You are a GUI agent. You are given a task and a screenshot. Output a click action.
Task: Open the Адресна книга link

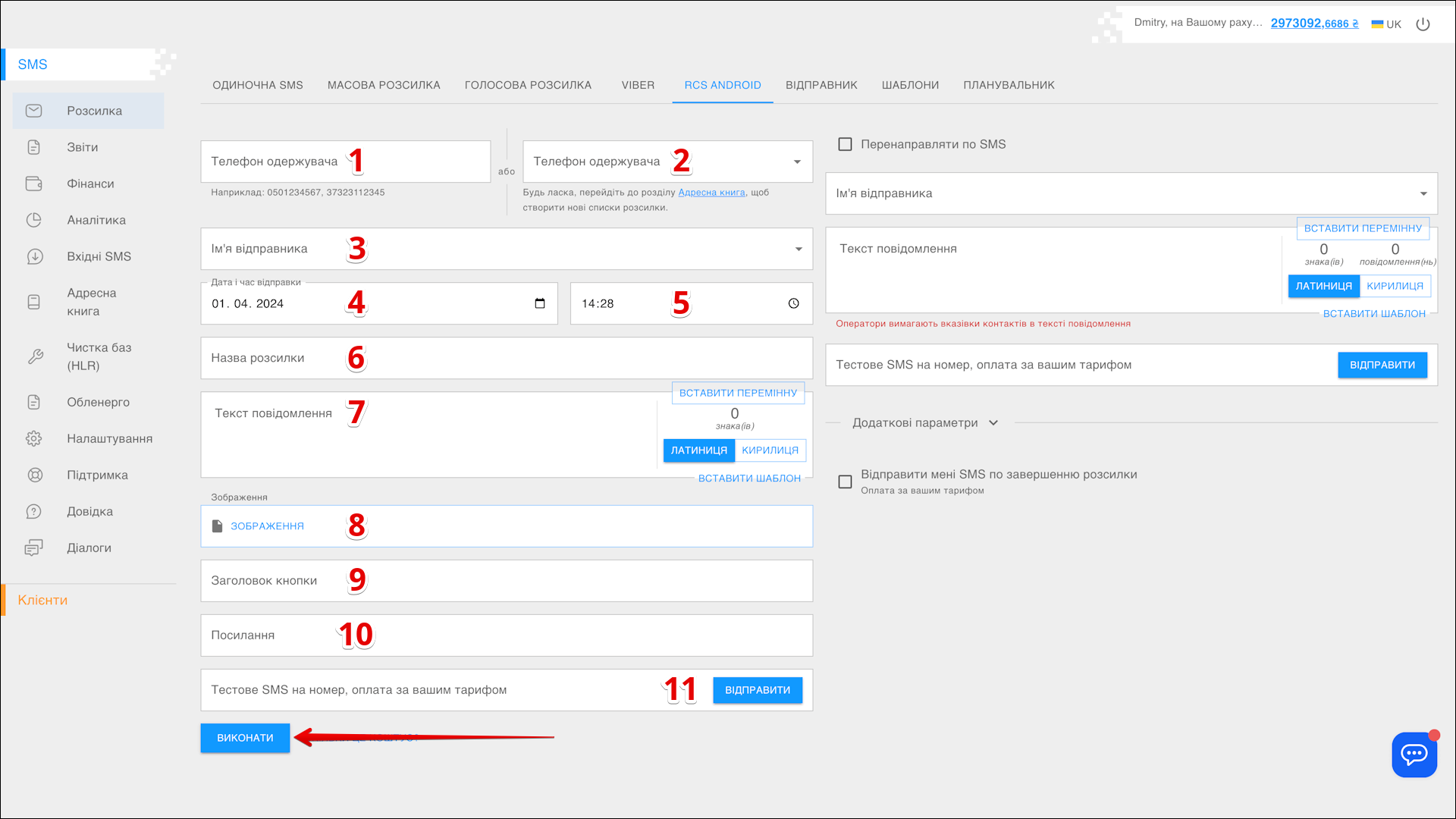pos(711,193)
